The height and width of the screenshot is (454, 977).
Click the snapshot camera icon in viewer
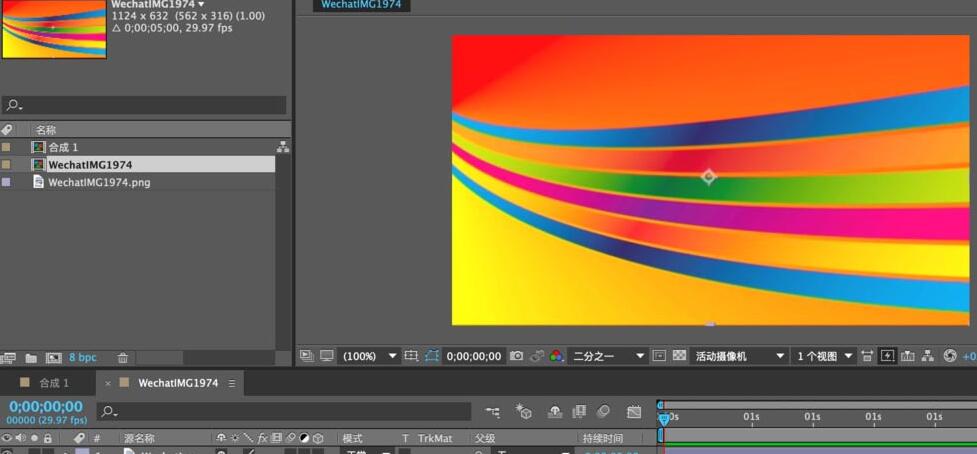(516, 356)
